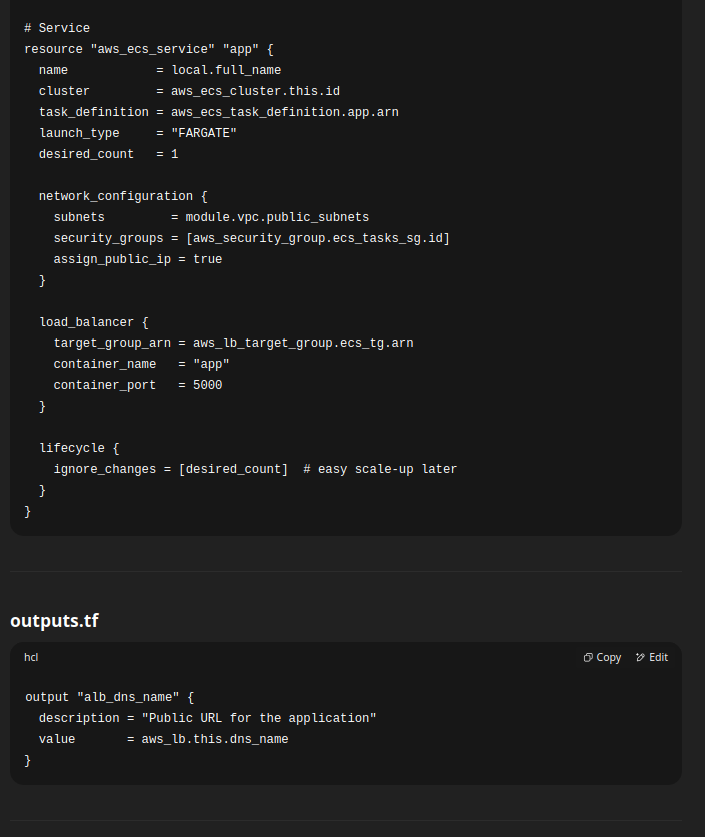This screenshot has height=837, width=705.
Task: Select the alb_dns_name output line
Action: click(x=106, y=696)
